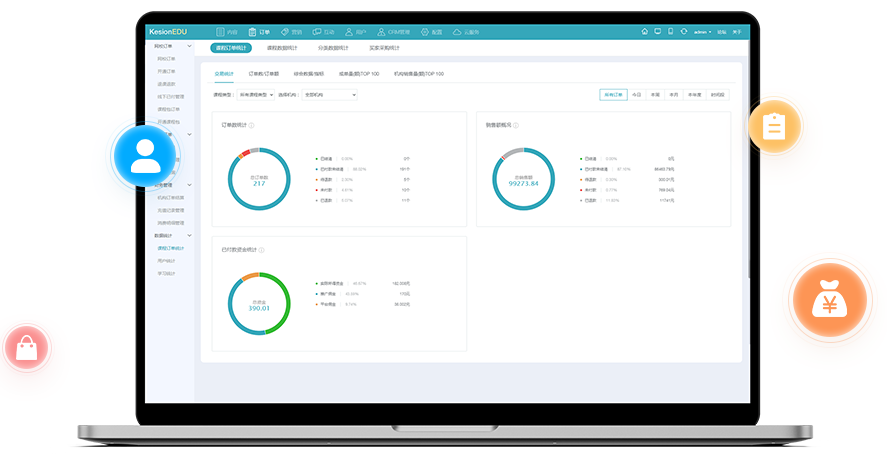This screenshot has width=887, height=457.
Task: Open 用户统计 in the sidebar
Action: tap(165, 260)
